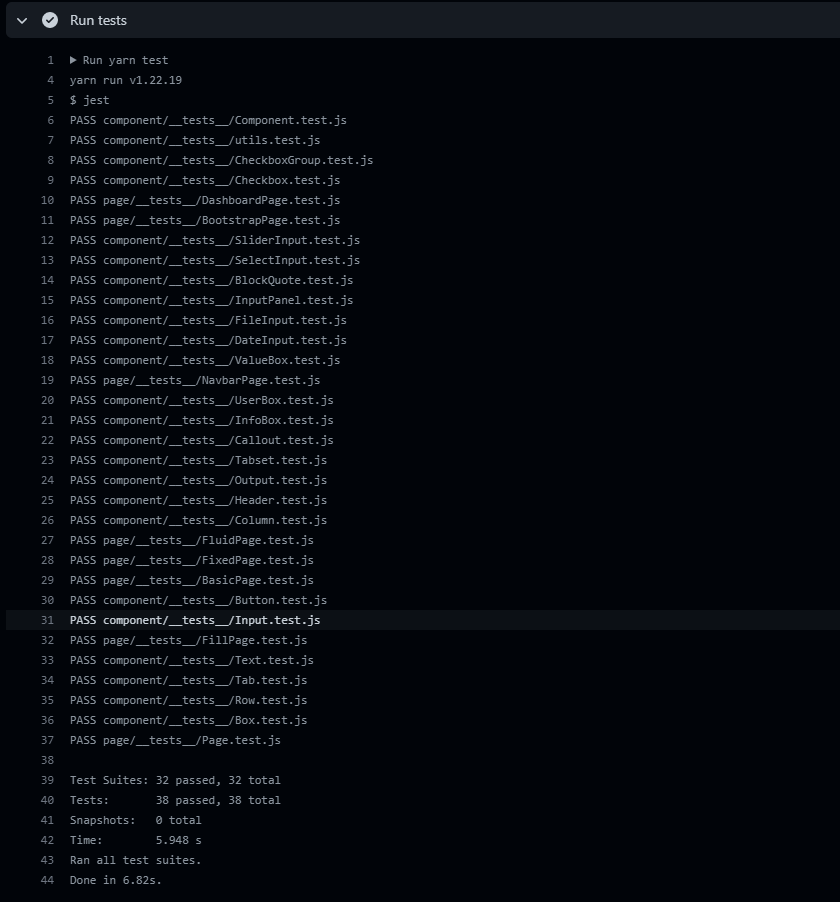Click line number 42 Time entry

click(x=47, y=840)
